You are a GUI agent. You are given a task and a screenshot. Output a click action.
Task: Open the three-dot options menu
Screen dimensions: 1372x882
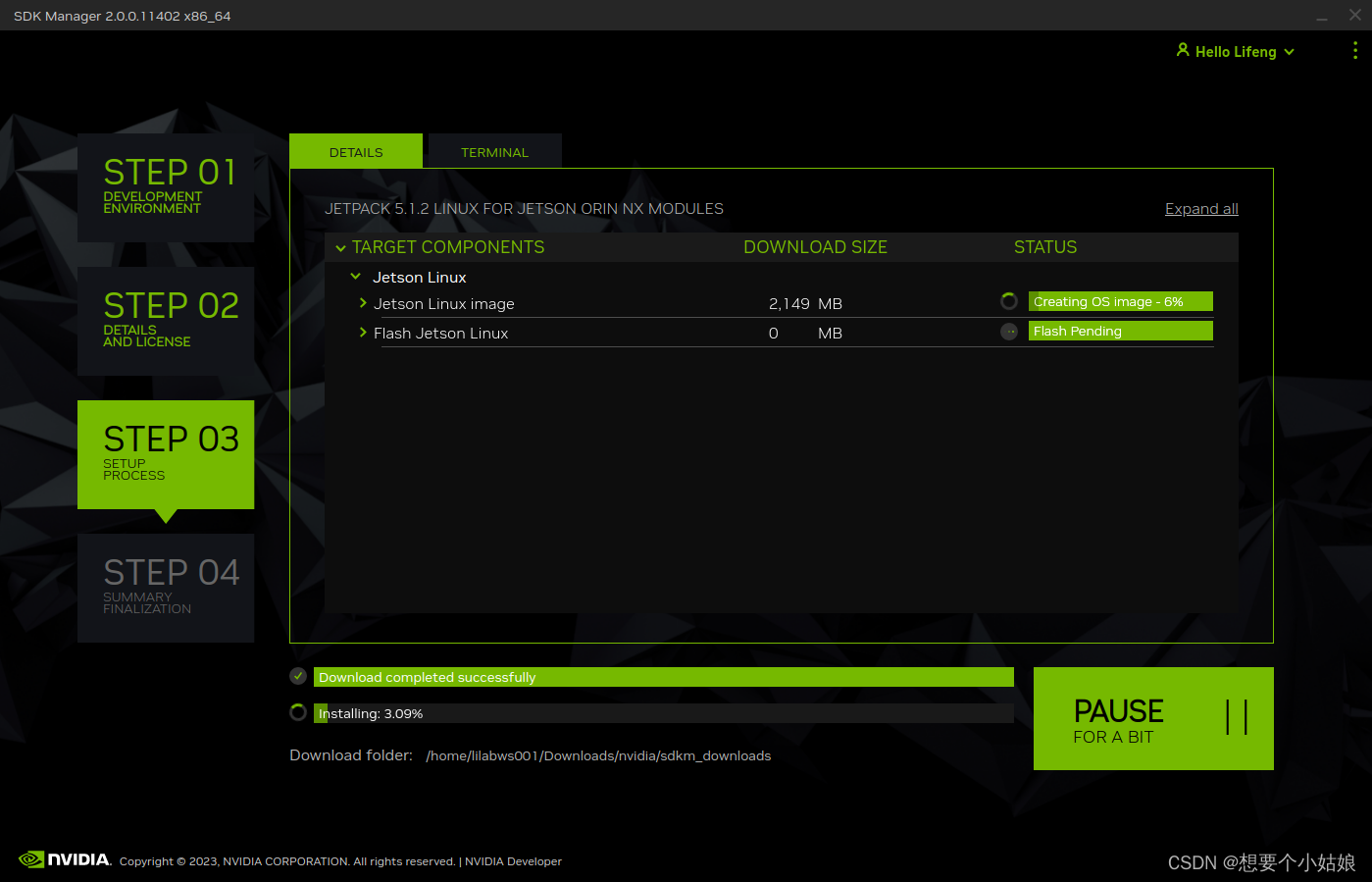[1354, 51]
